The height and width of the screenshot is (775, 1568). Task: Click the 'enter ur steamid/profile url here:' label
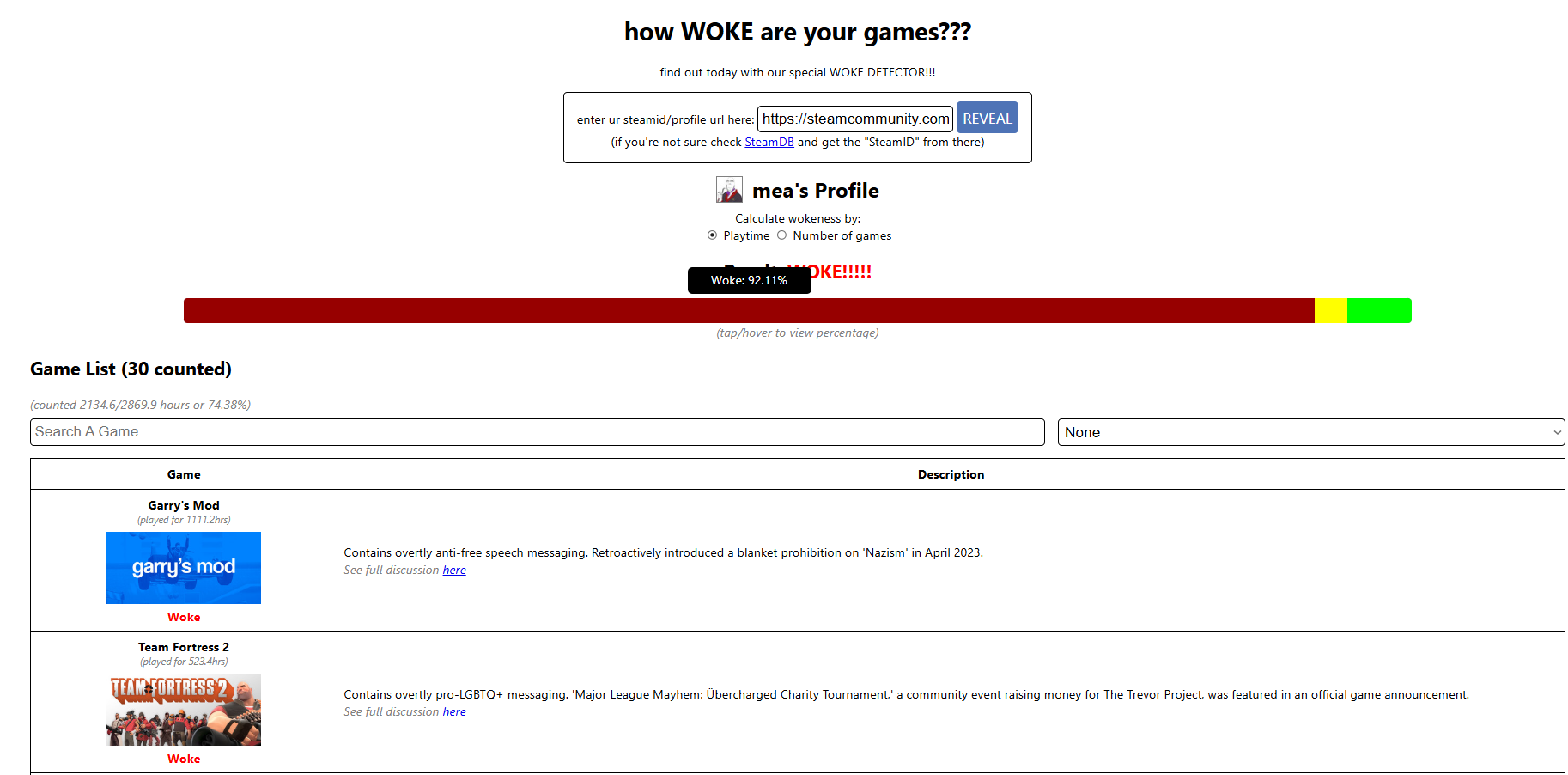[x=665, y=119]
